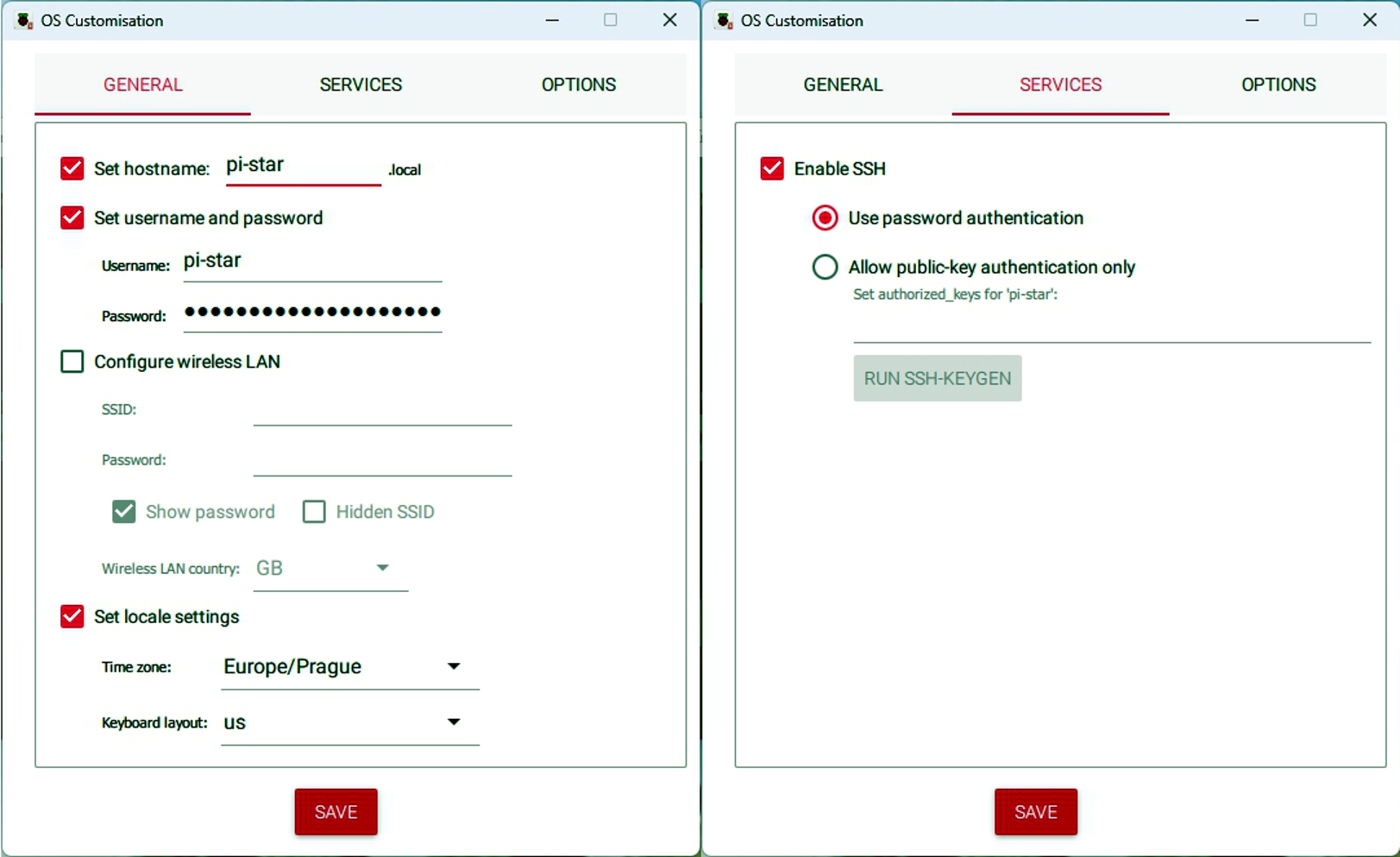Open the Wireless LAN country dropdown

coord(330,569)
